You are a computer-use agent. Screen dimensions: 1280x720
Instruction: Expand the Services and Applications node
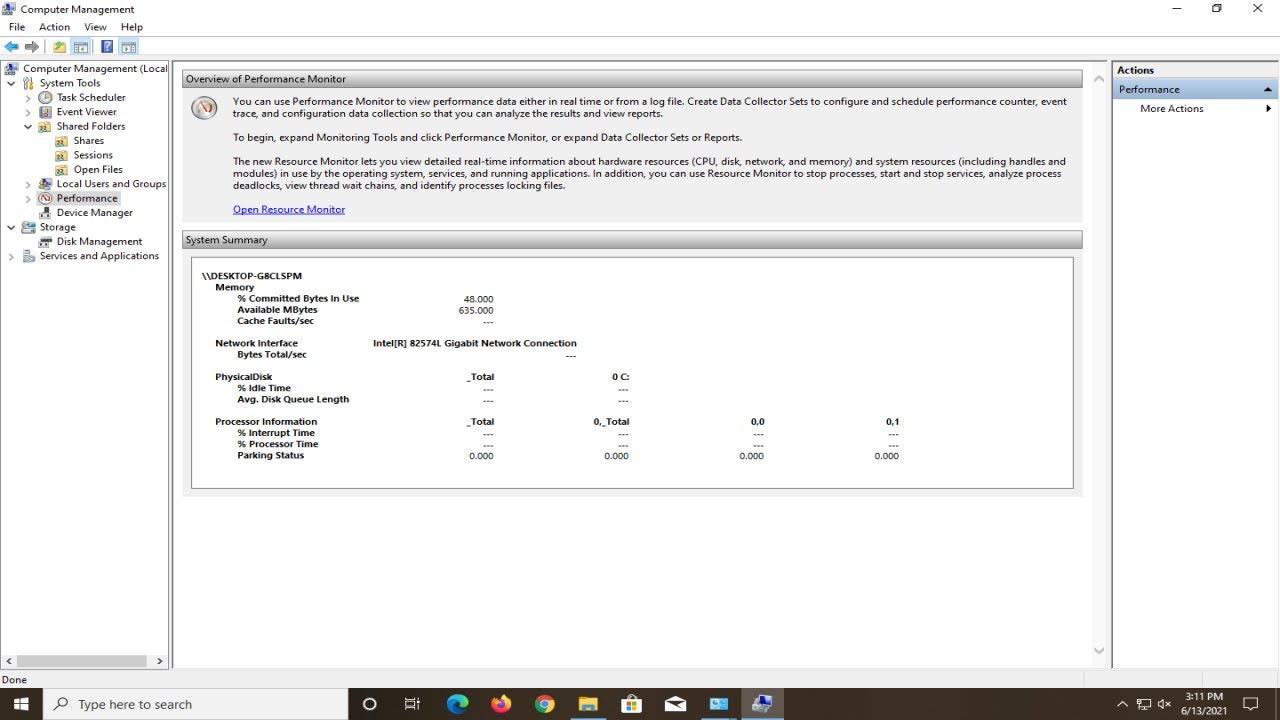pyautogui.click(x=12, y=256)
